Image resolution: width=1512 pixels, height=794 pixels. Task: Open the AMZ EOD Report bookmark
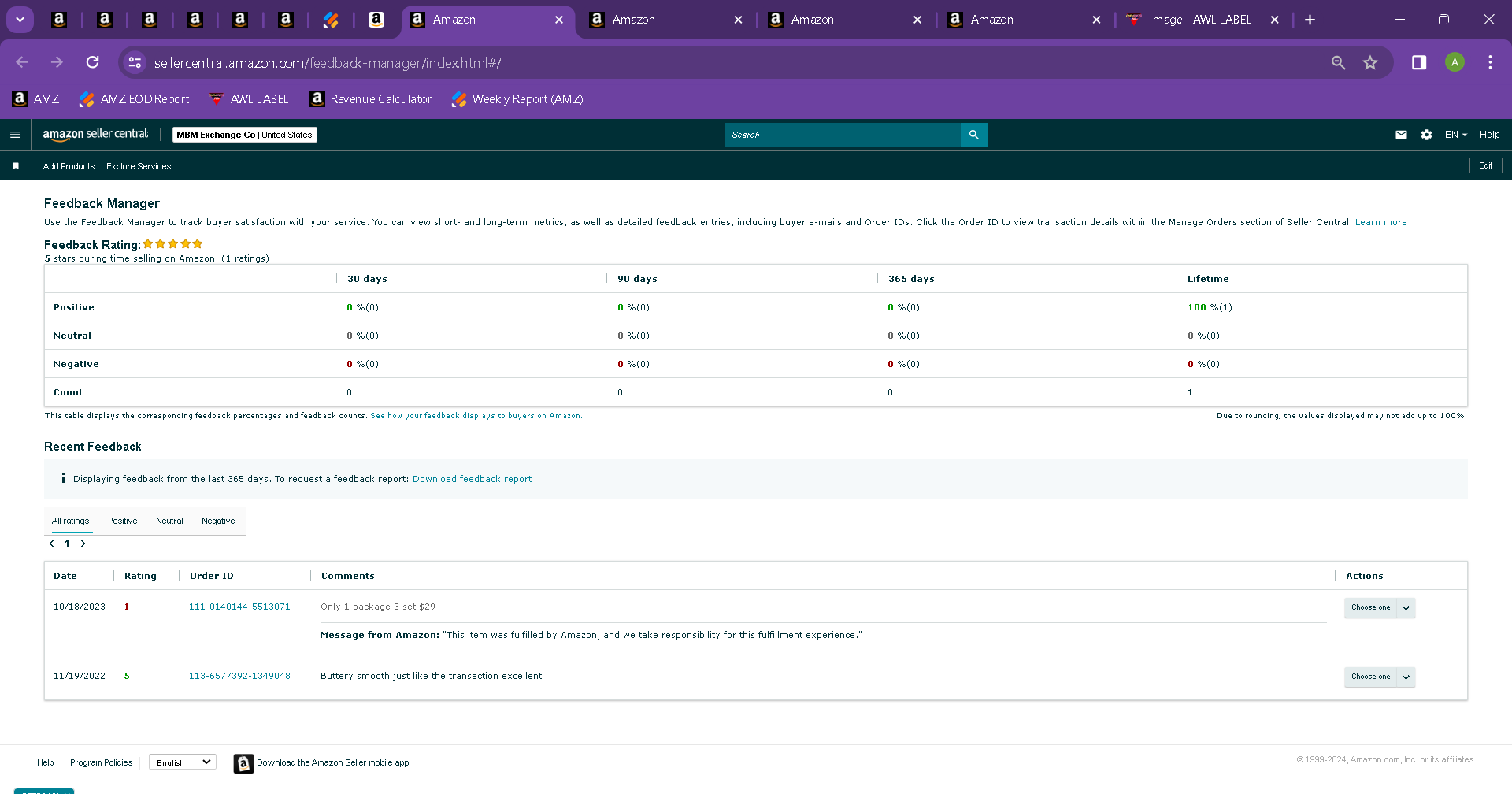point(134,99)
